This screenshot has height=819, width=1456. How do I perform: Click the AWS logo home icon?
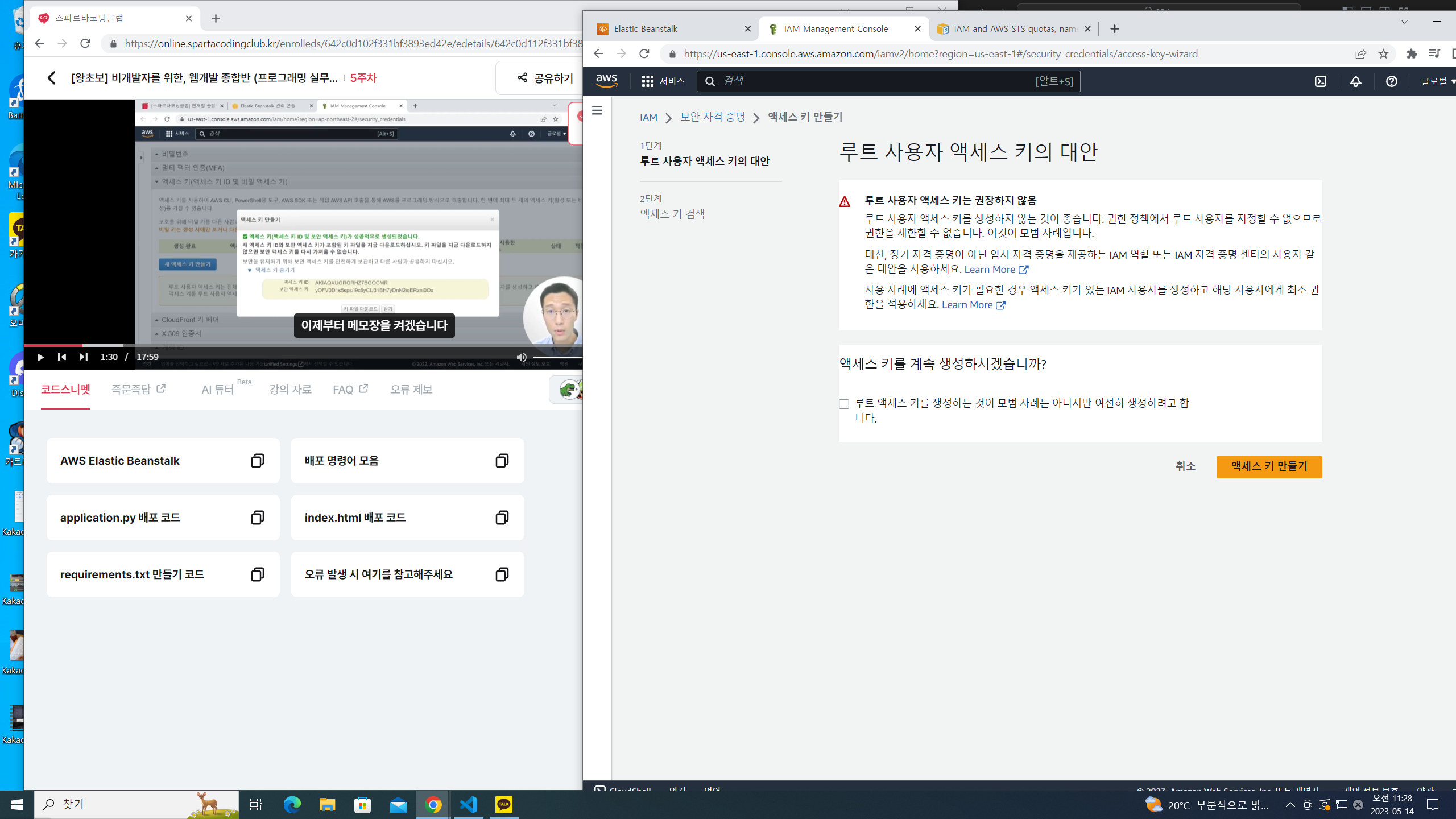[x=606, y=81]
